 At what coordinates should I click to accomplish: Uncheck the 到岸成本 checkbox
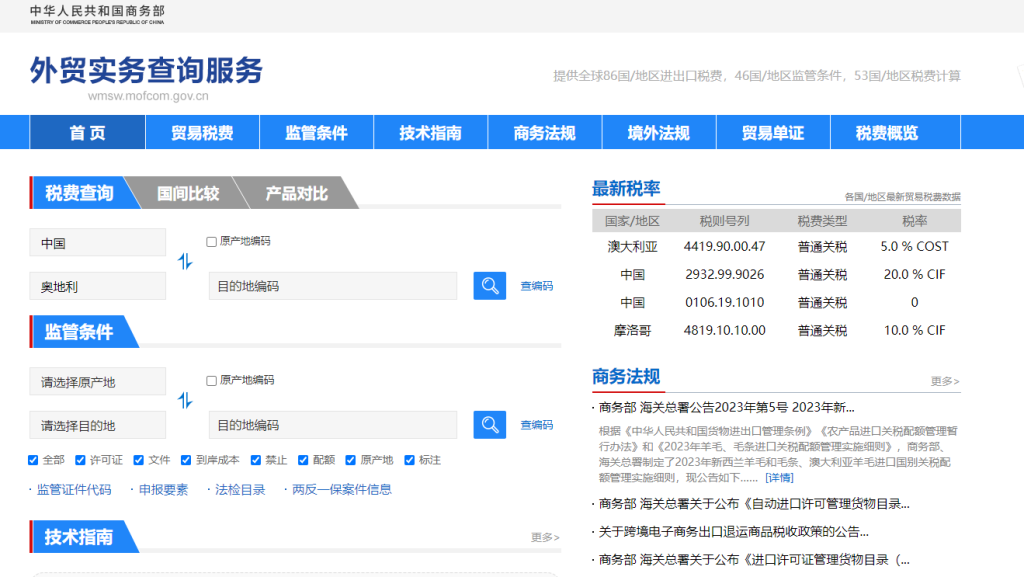click(186, 460)
